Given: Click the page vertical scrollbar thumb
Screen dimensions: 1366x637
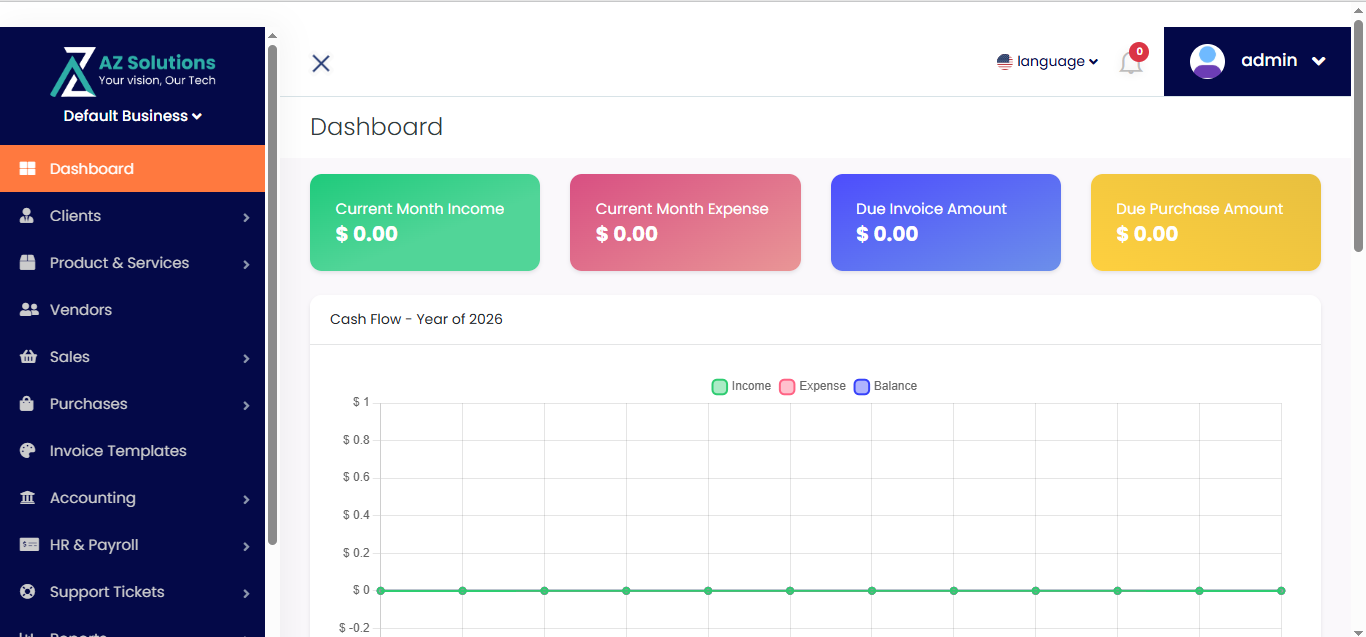Looking at the screenshot, I should (1358, 136).
